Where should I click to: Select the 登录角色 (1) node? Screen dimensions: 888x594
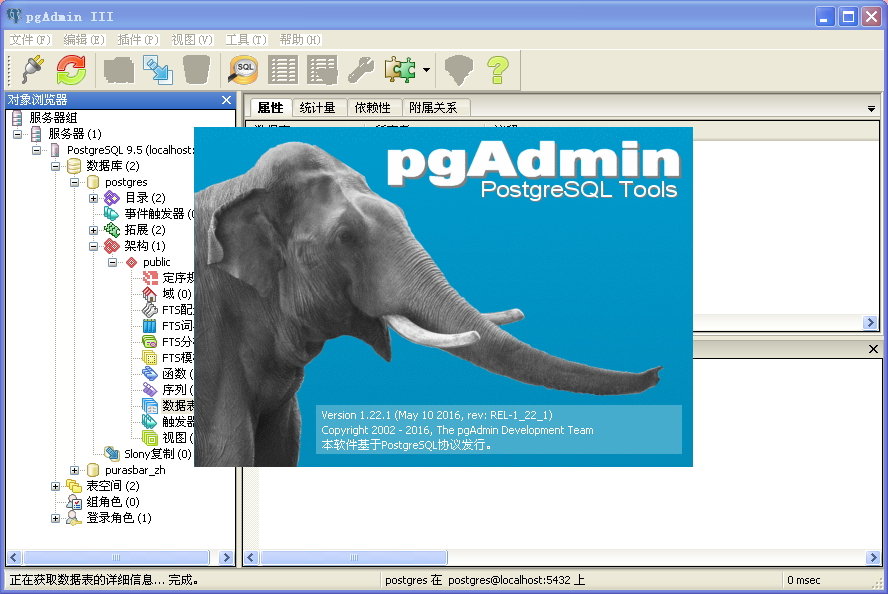(119, 518)
